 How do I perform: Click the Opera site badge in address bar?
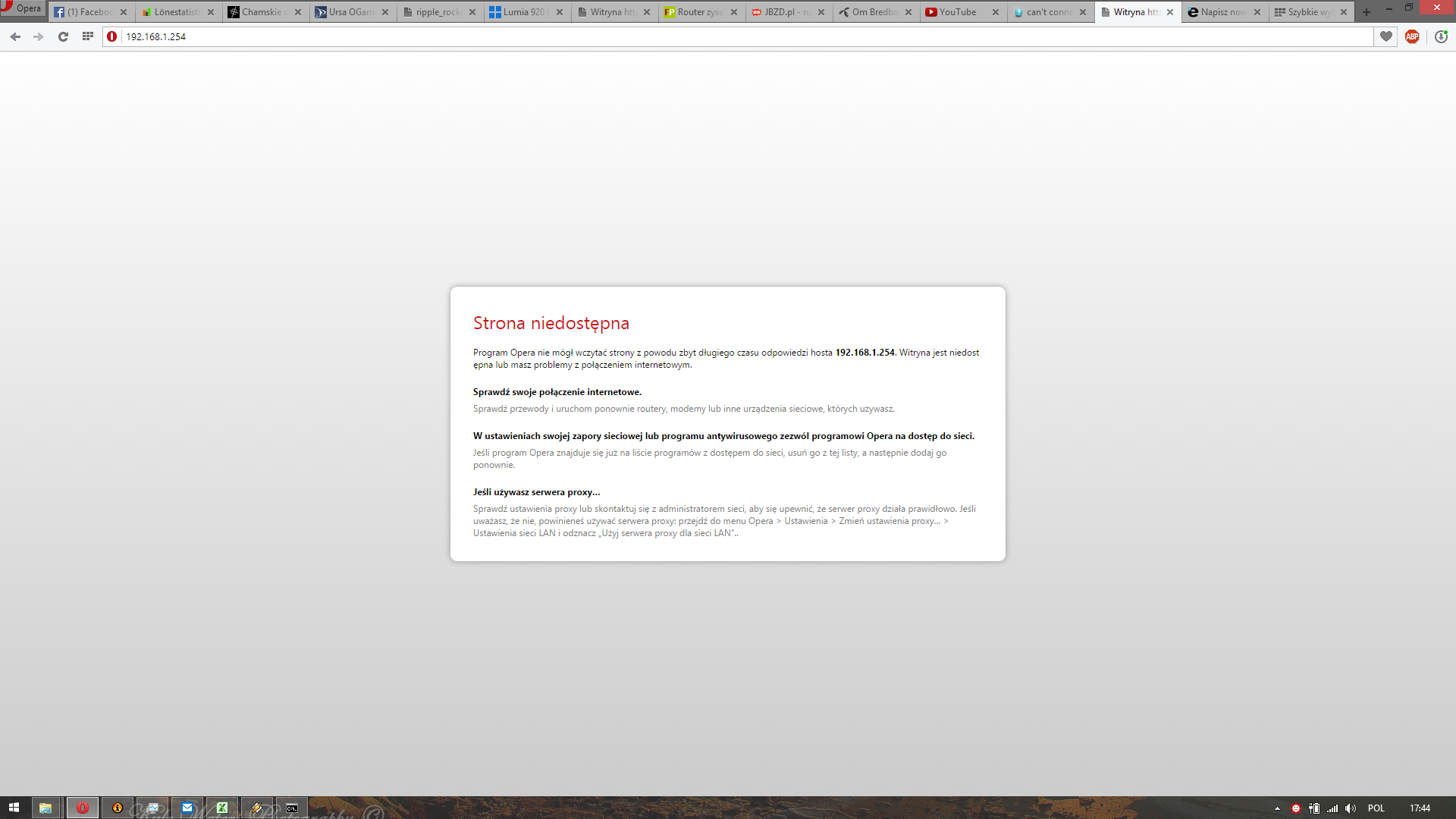112,36
